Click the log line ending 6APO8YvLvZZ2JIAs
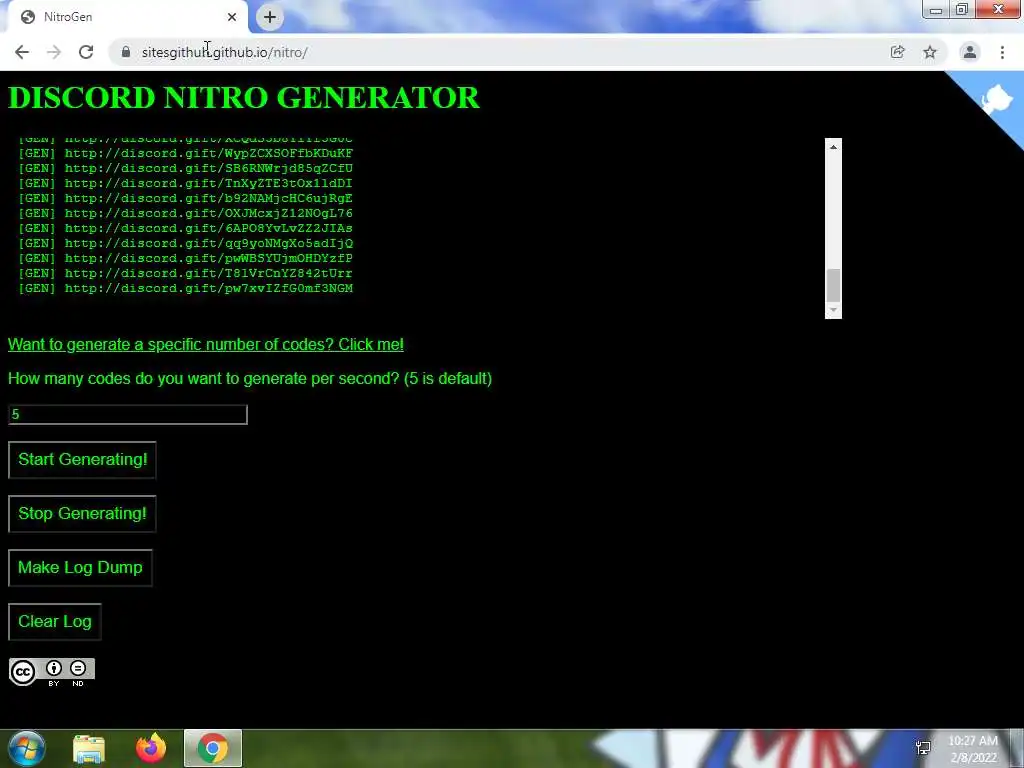The width and height of the screenshot is (1024, 768). tap(186, 229)
